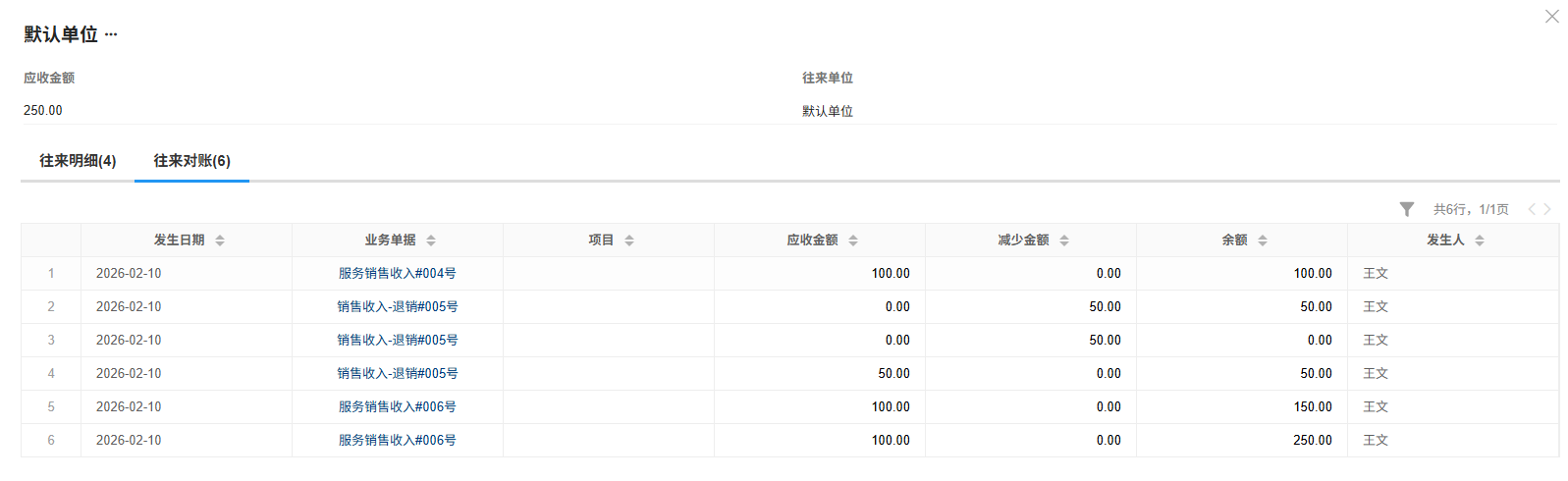Screen dimensions: 1568x481
Task: Go to next page arrow
Action: [x=1547, y=209]
